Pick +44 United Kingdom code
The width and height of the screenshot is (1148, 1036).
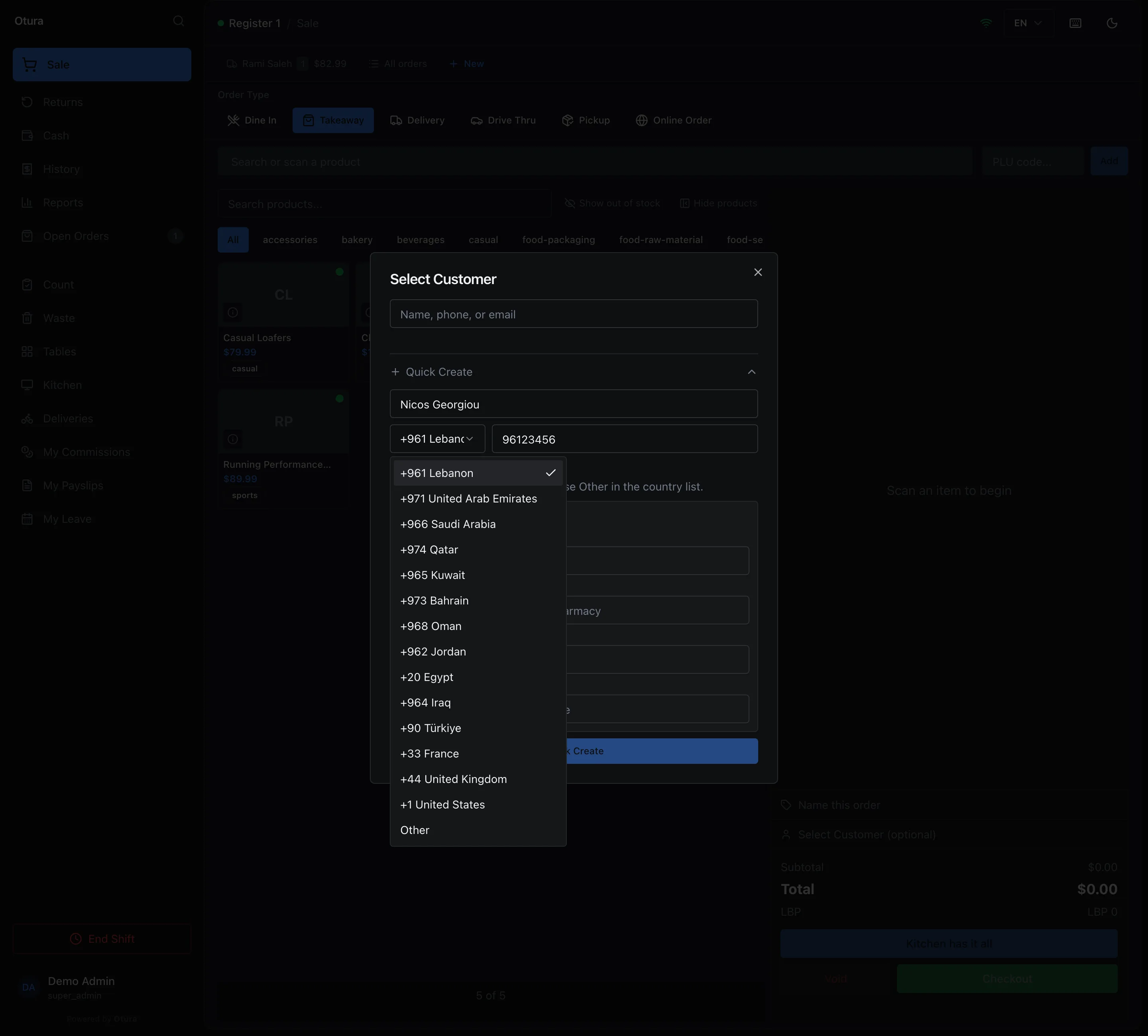tap(478, 779)
